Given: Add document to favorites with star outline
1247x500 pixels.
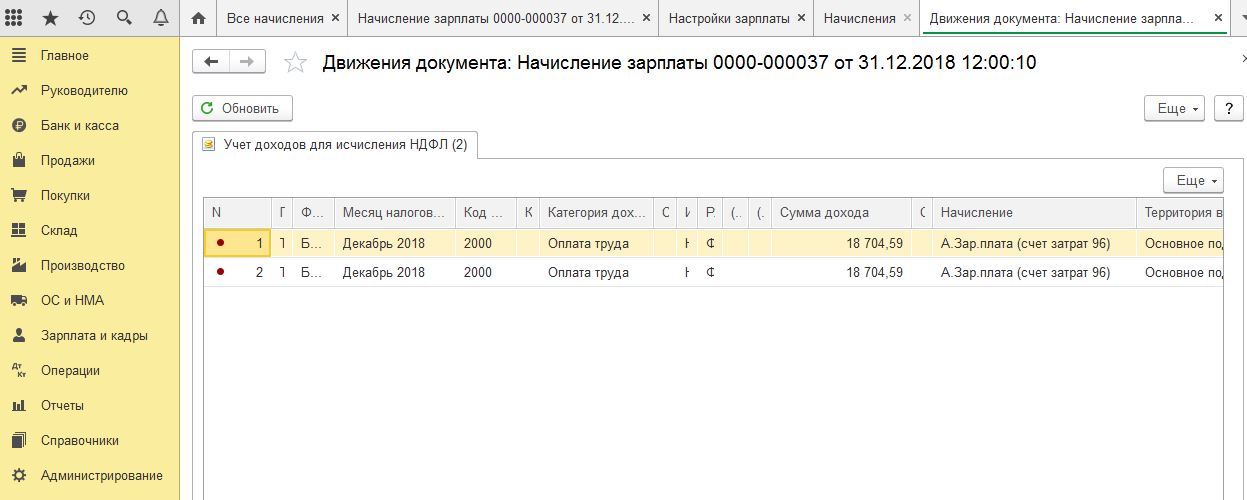Looking at the screenshot, I should (x=295, y=63).
